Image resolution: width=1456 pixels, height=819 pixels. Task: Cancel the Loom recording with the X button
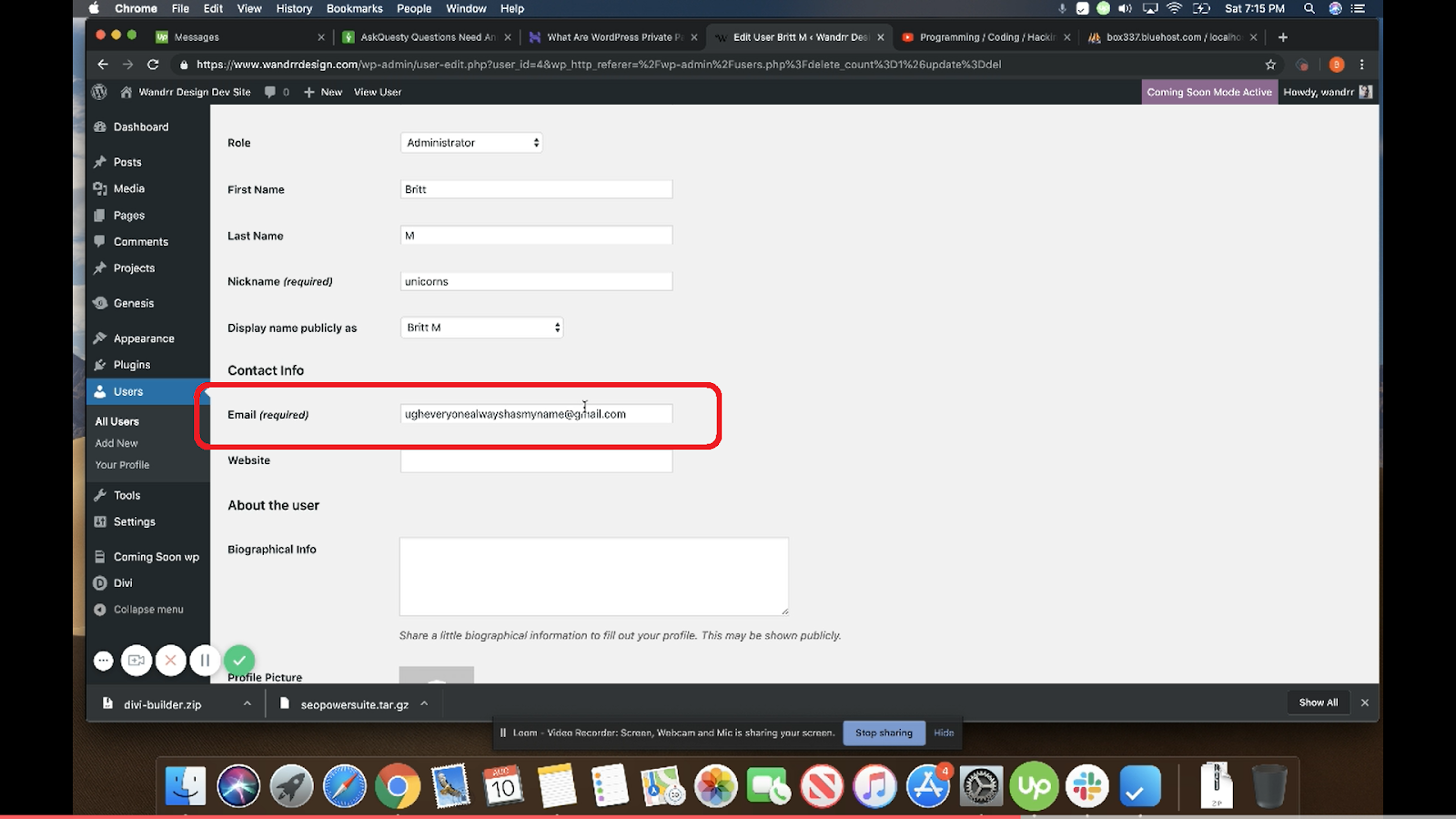(170, 660)
